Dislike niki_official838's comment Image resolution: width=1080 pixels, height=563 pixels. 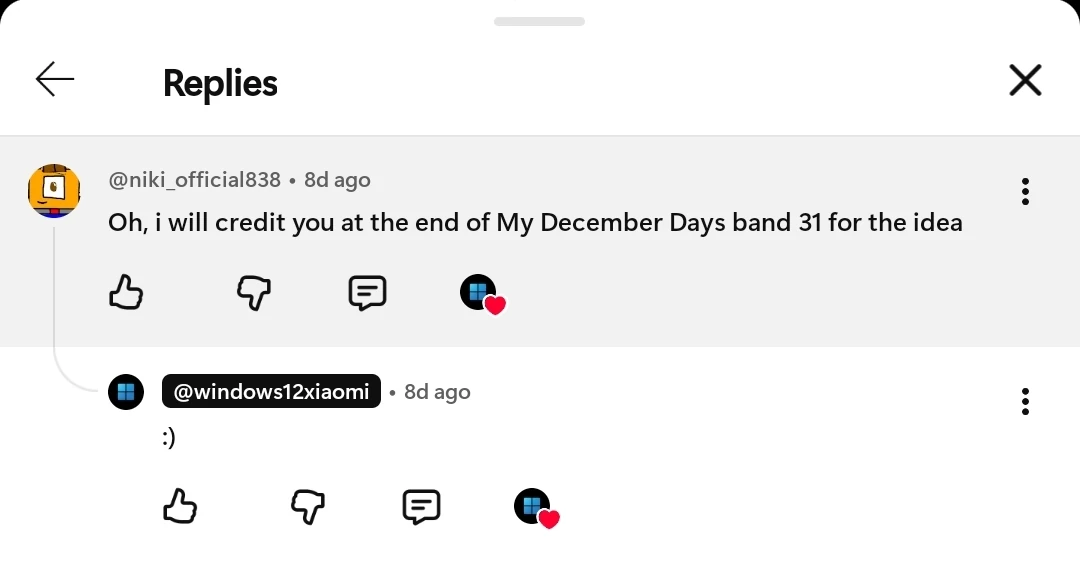click(254, 293)
